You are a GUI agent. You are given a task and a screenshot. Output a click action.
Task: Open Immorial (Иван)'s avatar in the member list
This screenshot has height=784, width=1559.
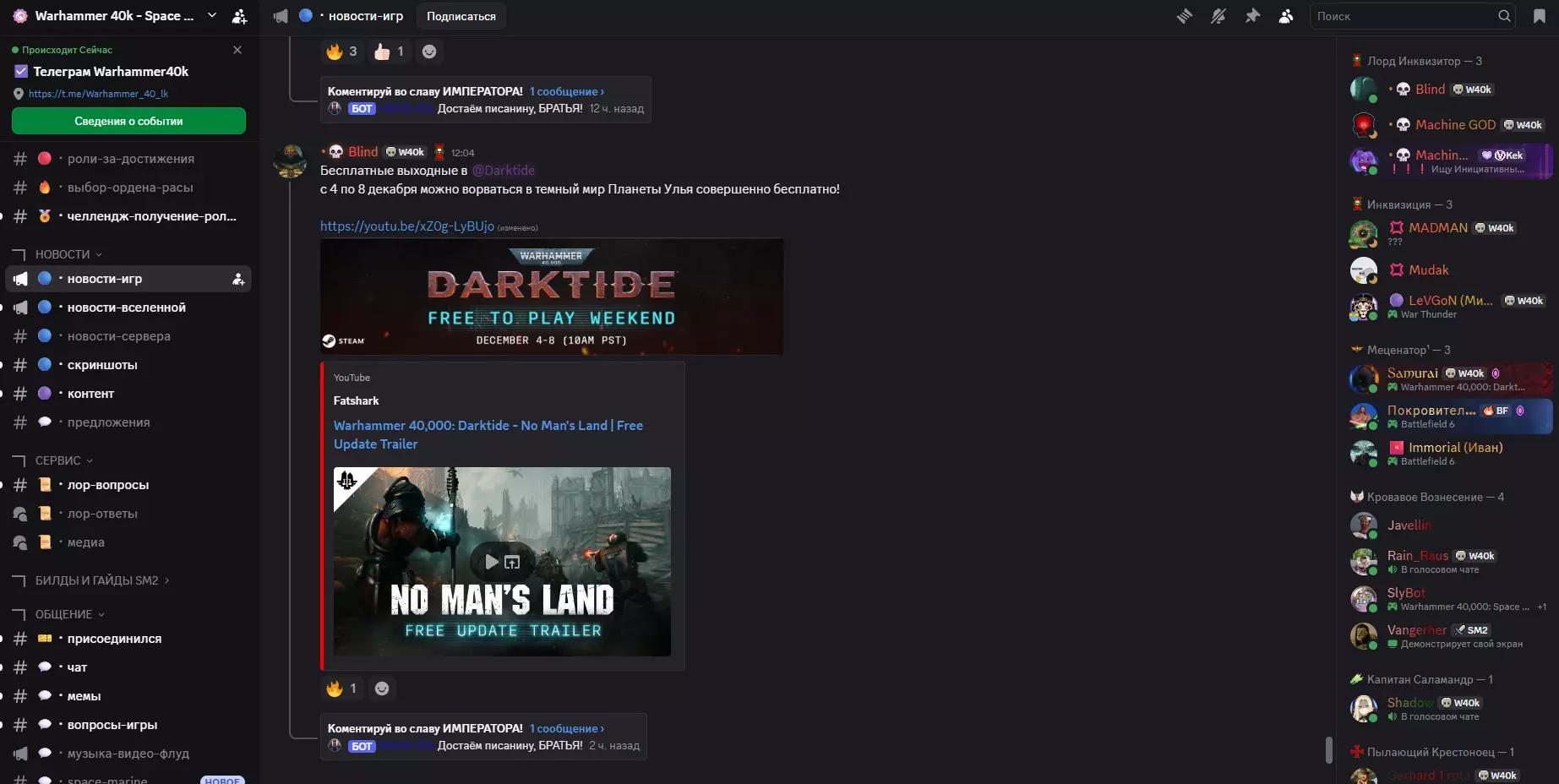pyautogui.click(x=1364, y=454)
